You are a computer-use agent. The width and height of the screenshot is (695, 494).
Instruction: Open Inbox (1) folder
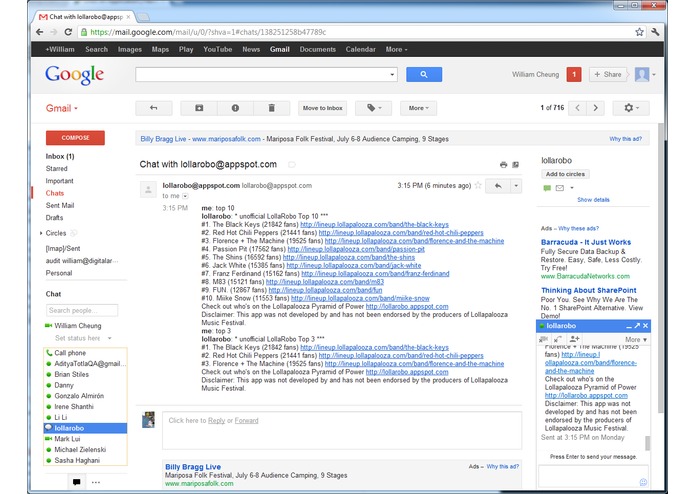(x=60, y=156)
